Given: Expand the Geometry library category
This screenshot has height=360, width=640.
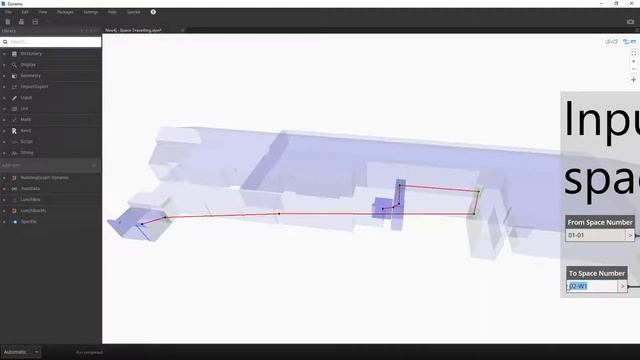Looking at the screenshot, I should [4, 76].
